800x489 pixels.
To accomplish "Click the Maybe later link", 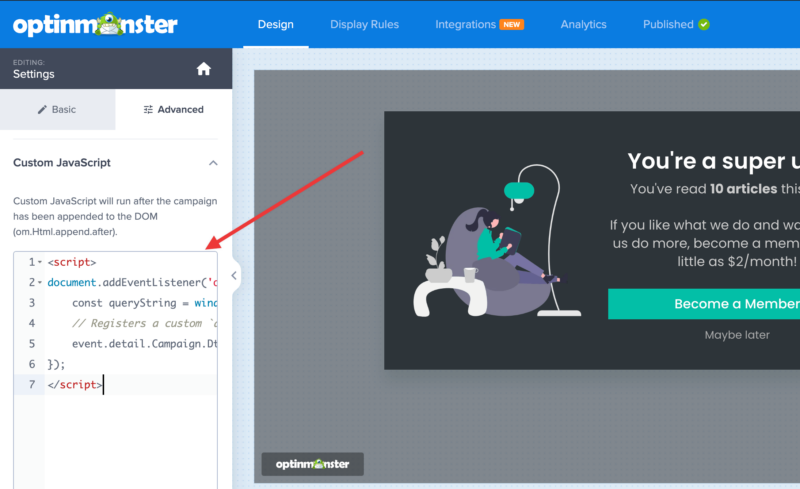I will pos(737,335).
